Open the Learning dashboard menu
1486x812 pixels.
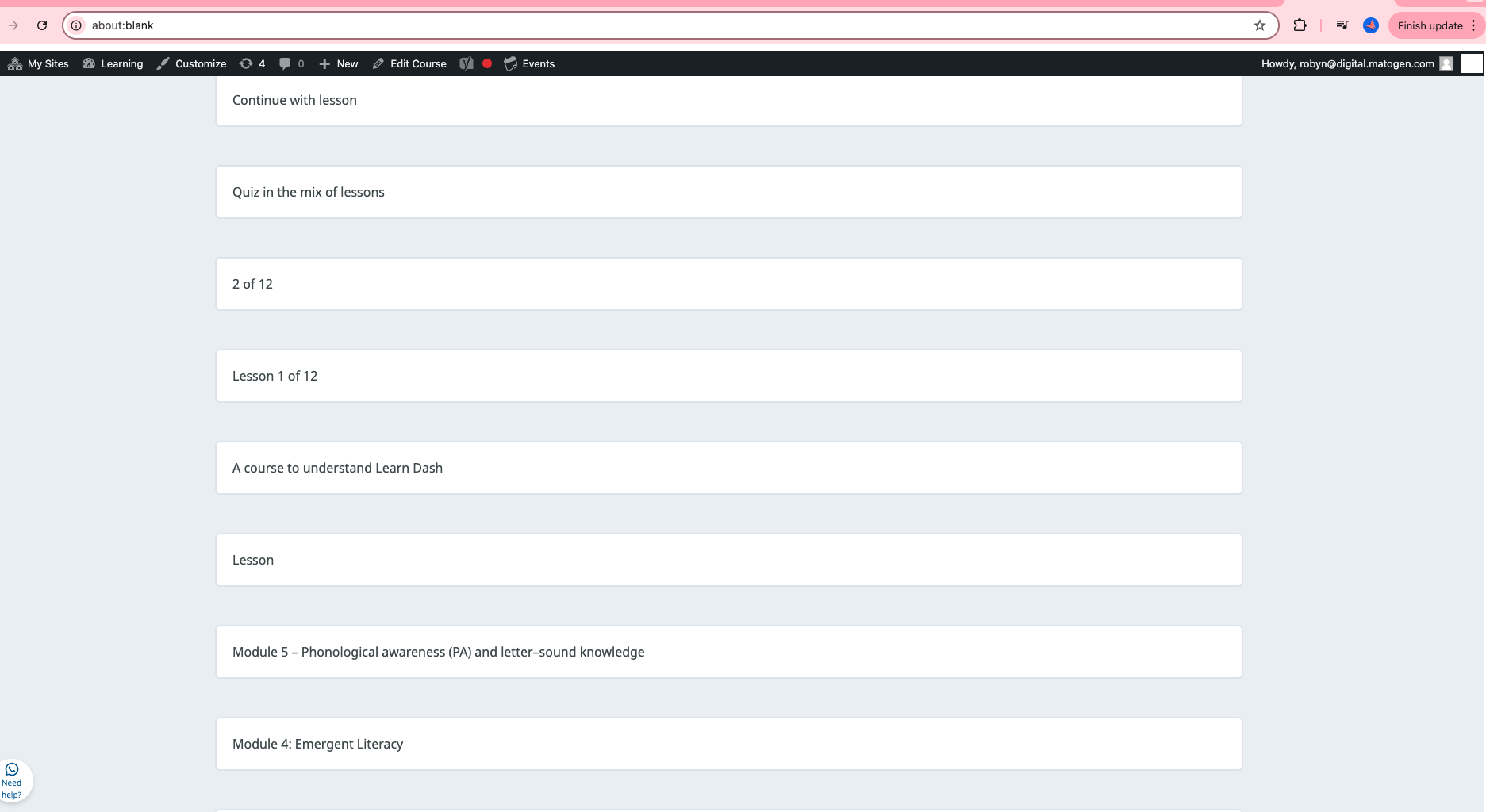(x=113, y=63)
